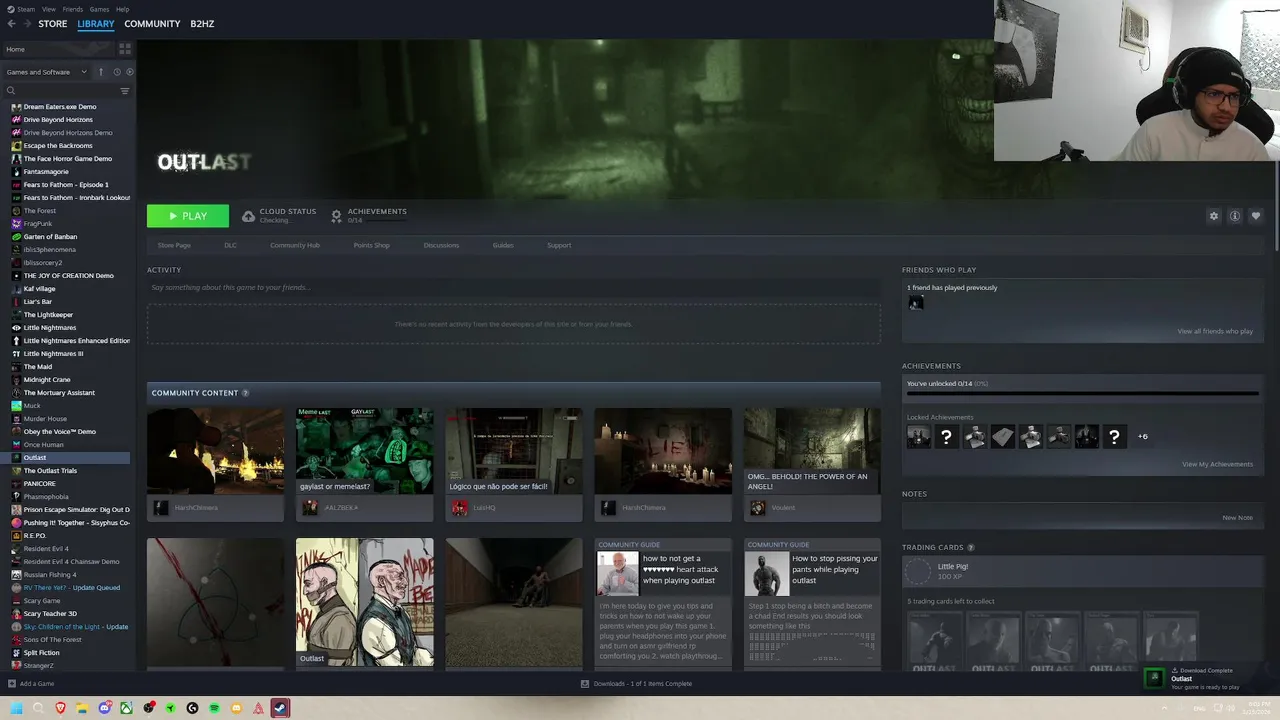1280x720 pixels.
Task: Open Spotify from the taskbar
Action: [214, 708]
